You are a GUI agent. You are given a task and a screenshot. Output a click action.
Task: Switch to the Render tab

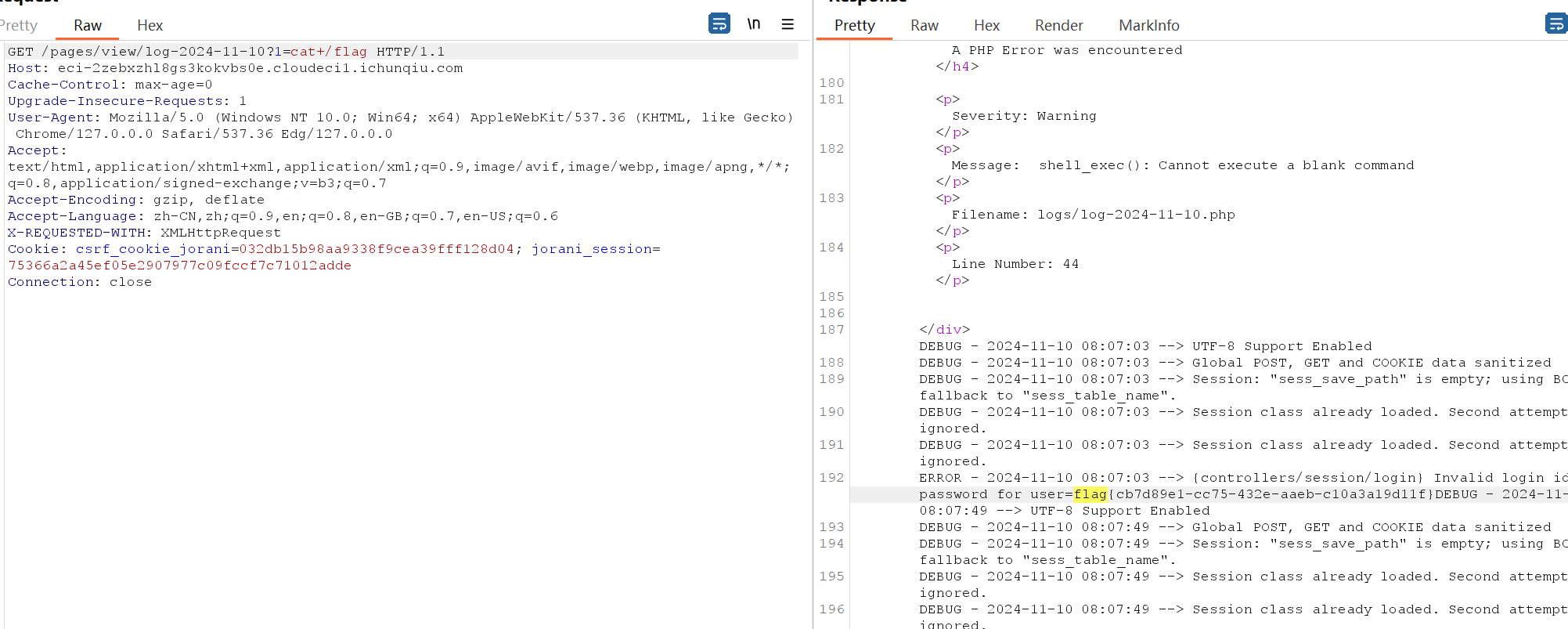pyautogui.click(x=1058, y=25)
